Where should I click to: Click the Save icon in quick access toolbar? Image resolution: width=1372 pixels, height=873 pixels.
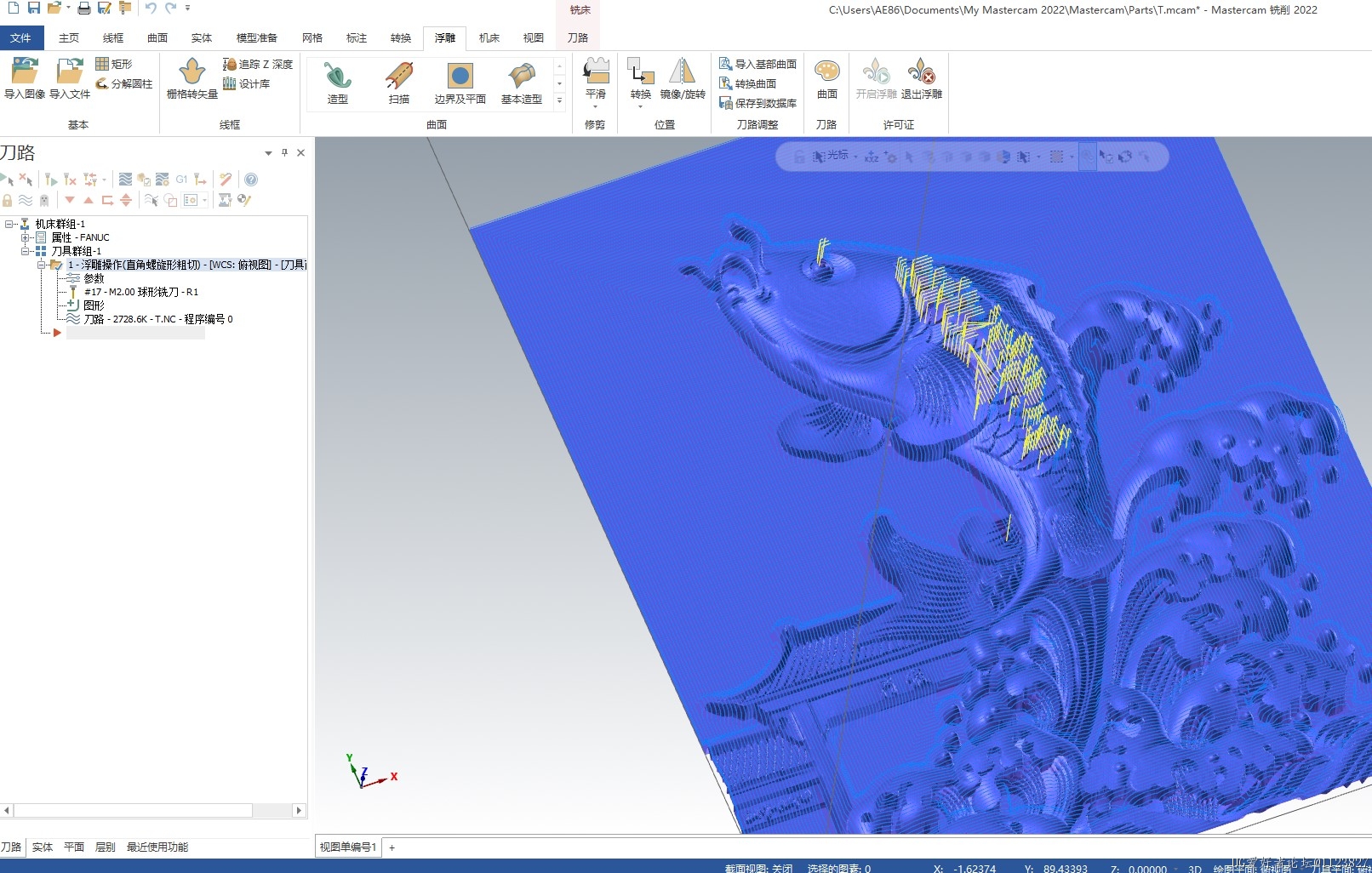(34, 8)
